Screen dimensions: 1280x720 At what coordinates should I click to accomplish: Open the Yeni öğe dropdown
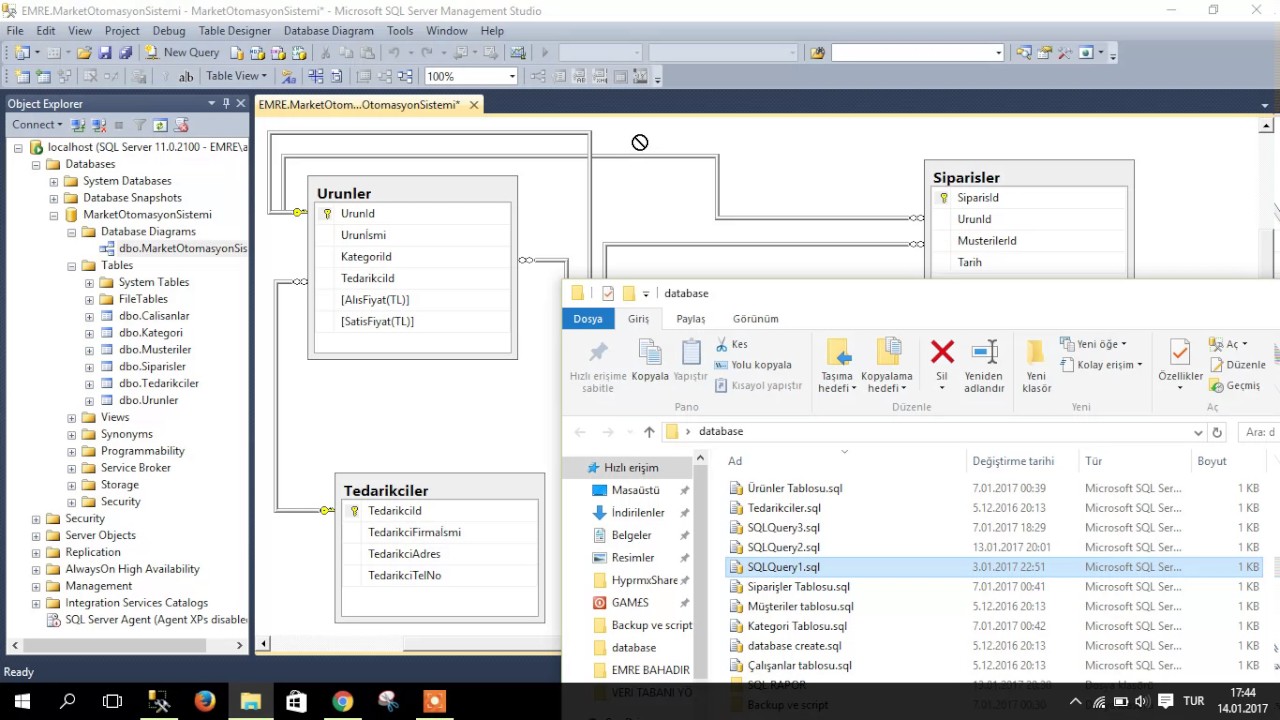[1094, 344]
